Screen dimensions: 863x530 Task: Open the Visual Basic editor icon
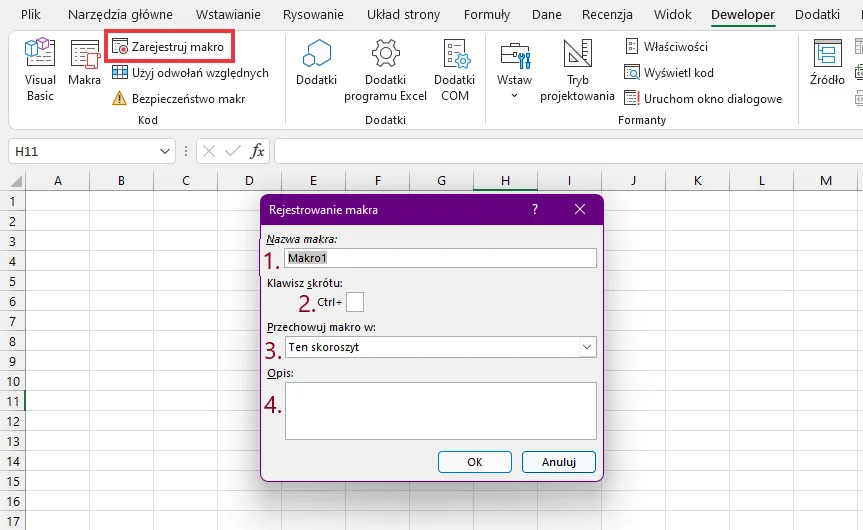pos(40,62)
